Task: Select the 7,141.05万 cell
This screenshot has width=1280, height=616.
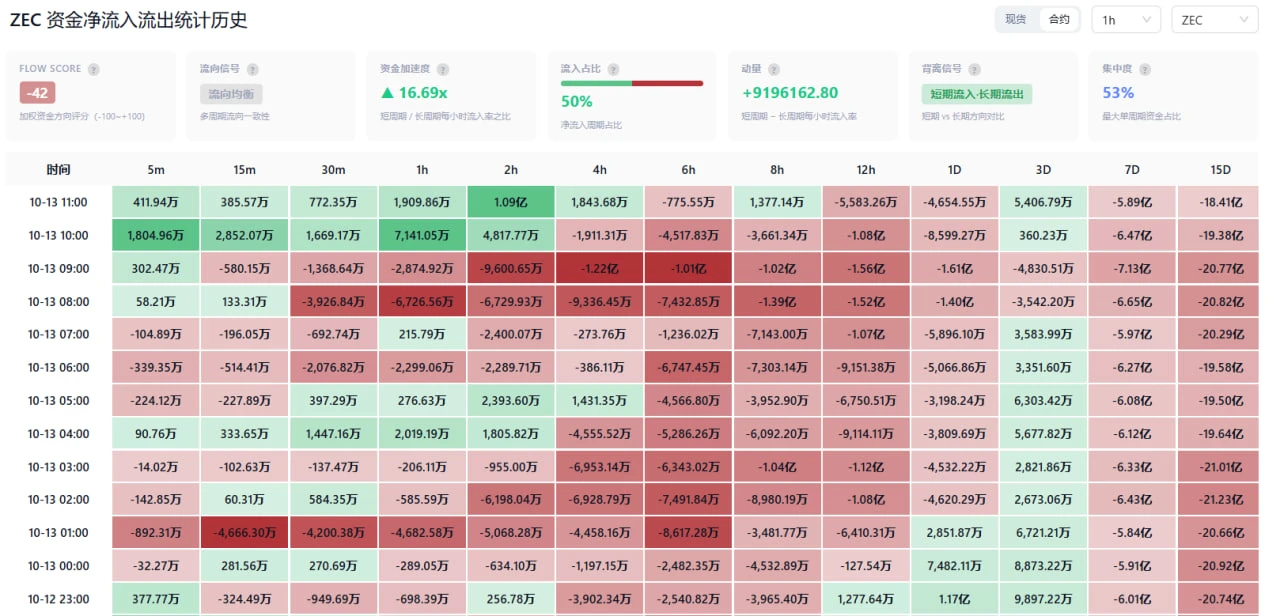Action: 422,235
